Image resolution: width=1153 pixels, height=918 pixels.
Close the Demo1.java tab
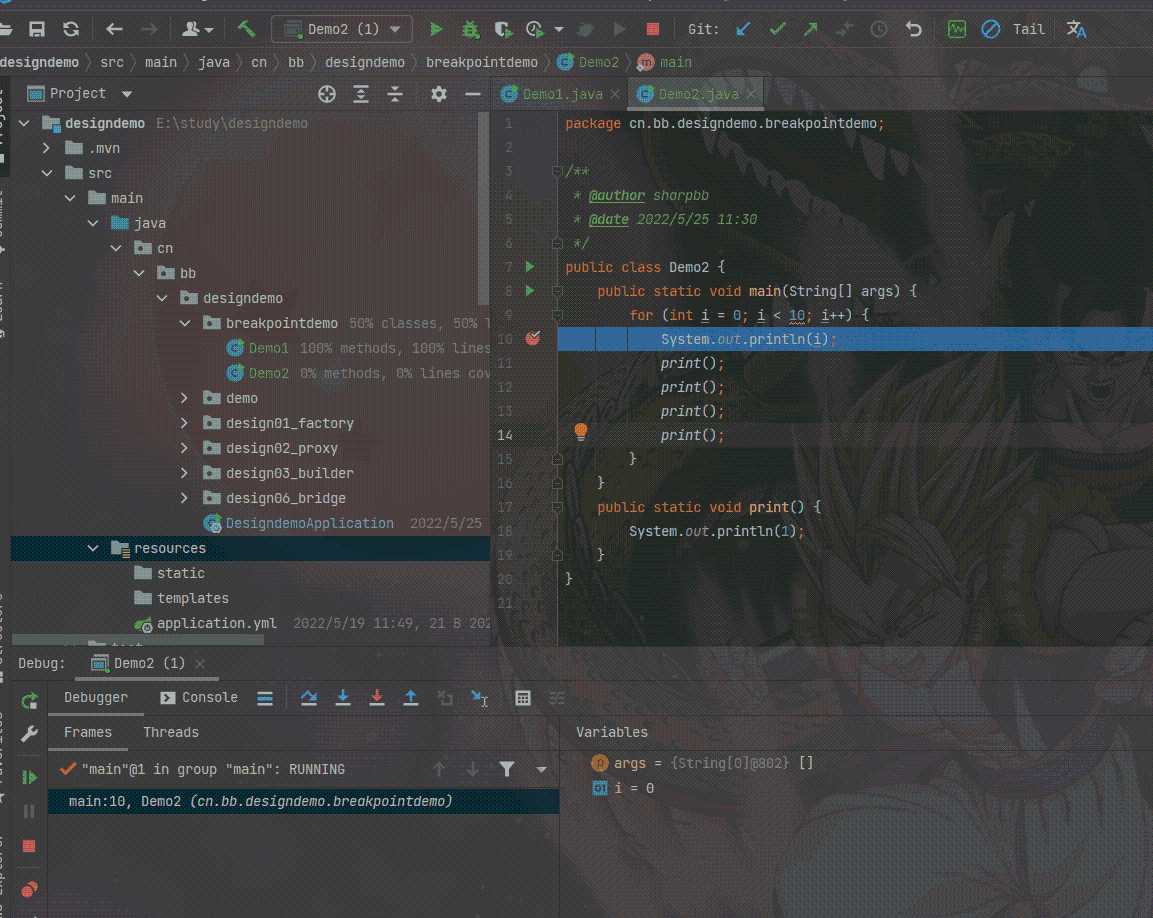[x=615, y=94]
